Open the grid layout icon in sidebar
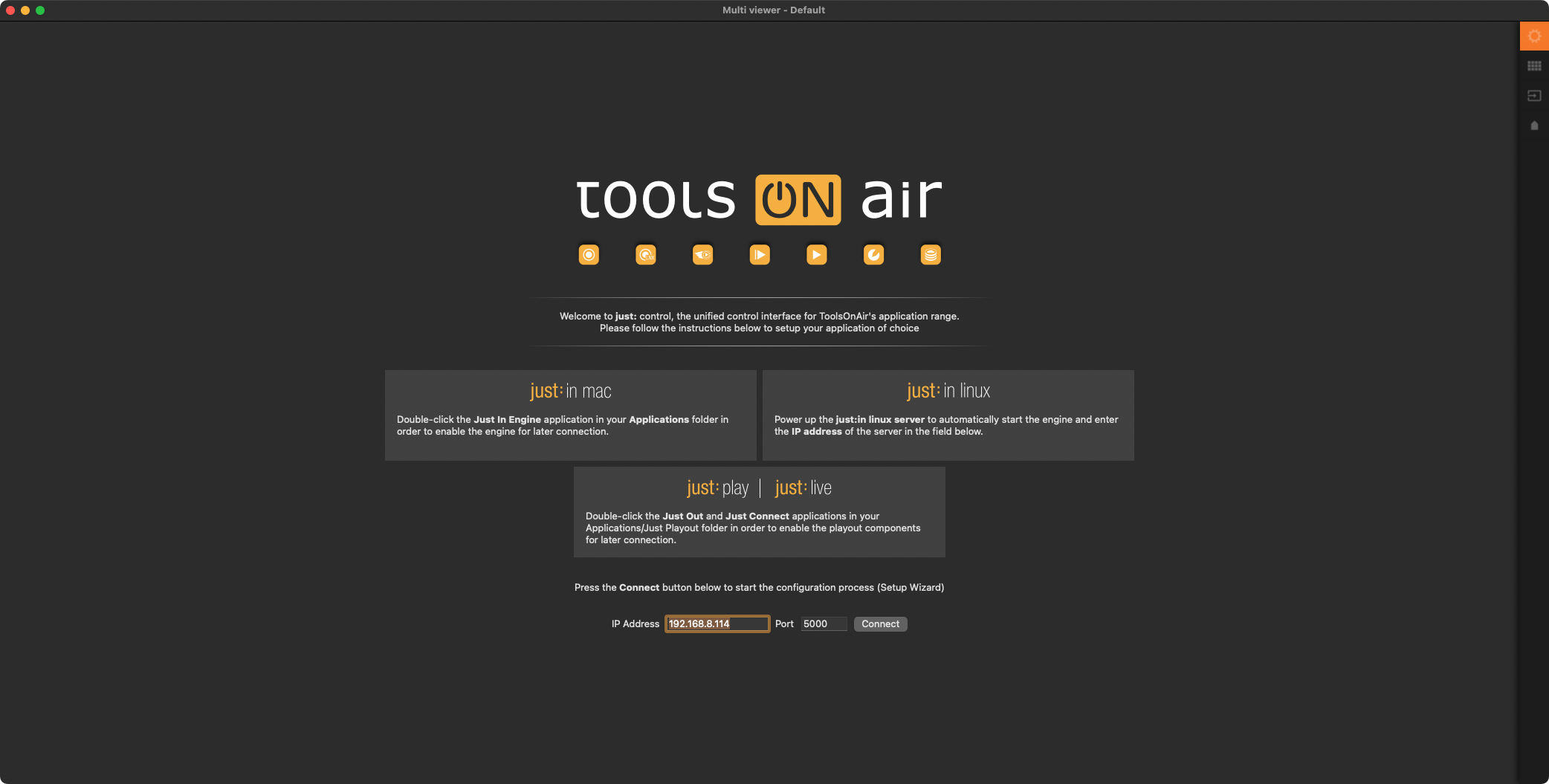The image size is (1549, 784). pos(1534,66)
